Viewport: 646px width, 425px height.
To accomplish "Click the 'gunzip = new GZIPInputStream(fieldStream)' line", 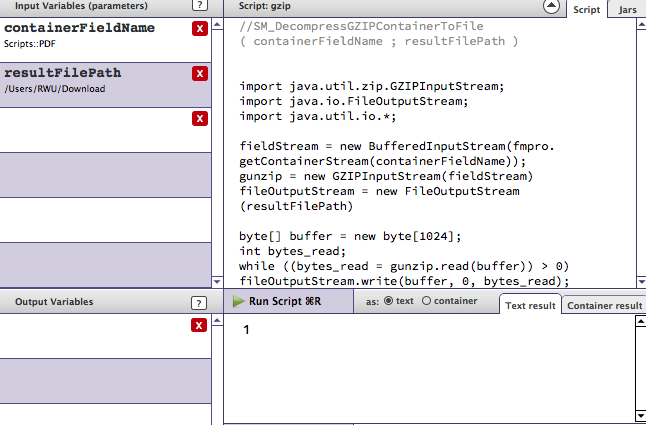I will click(x=386, y=176).
